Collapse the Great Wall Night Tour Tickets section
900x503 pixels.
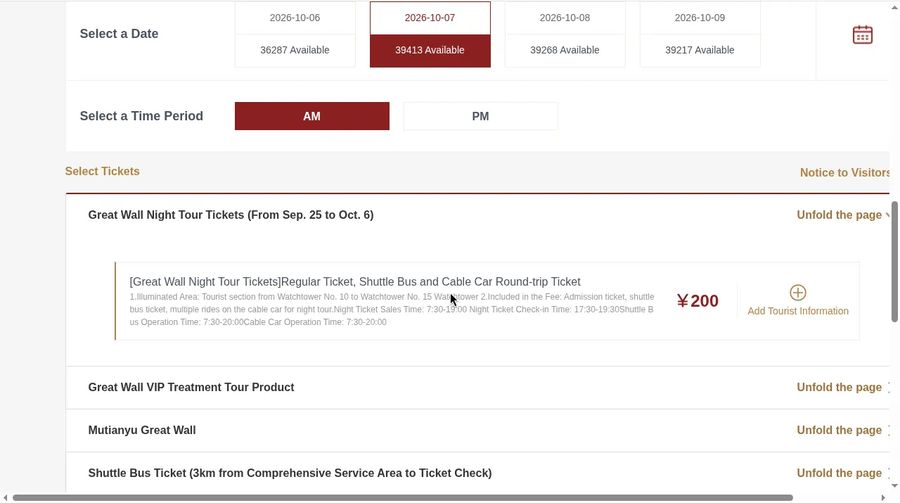click(843, 215)
